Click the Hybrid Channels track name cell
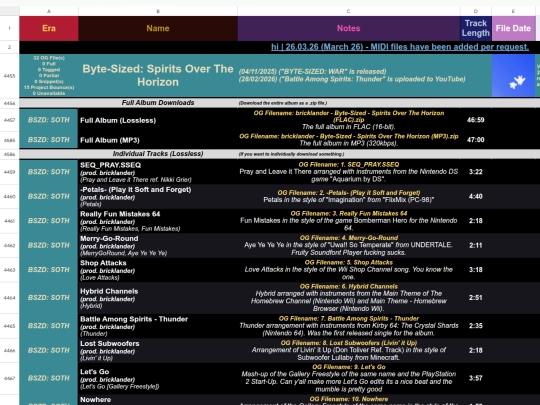The image size is (540, 405). (x=158, y=298)
